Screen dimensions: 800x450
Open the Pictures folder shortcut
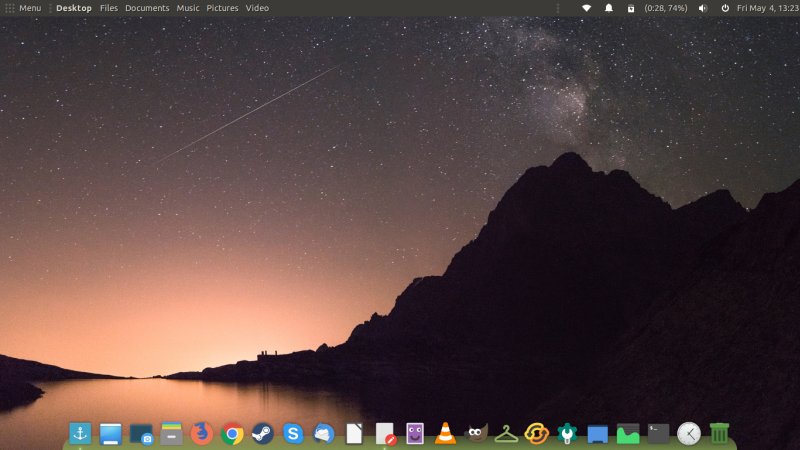pyautogui.click(x=222, y=8)
